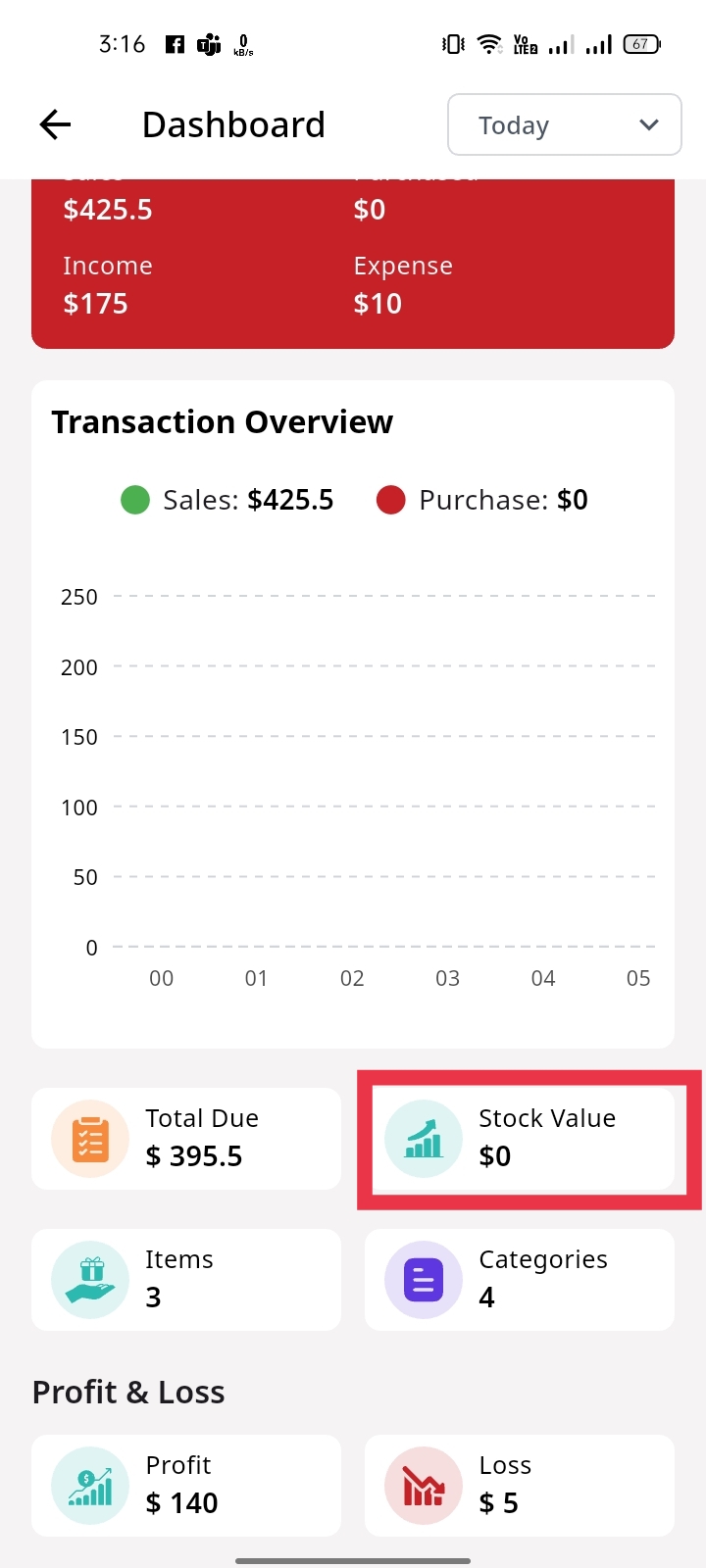The width and height of the screenshot is (706, 1568).
Task: Tap the Stock Value growth chart icon
Action: pyautogui.click(x=424, y=1139)
